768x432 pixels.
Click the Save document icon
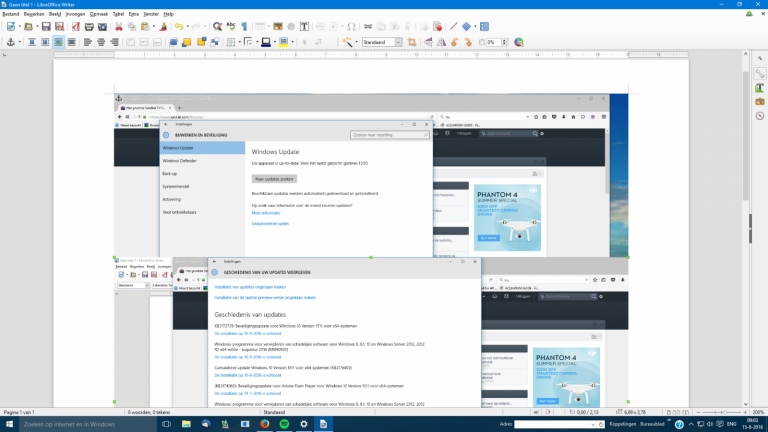click(46, 26)
